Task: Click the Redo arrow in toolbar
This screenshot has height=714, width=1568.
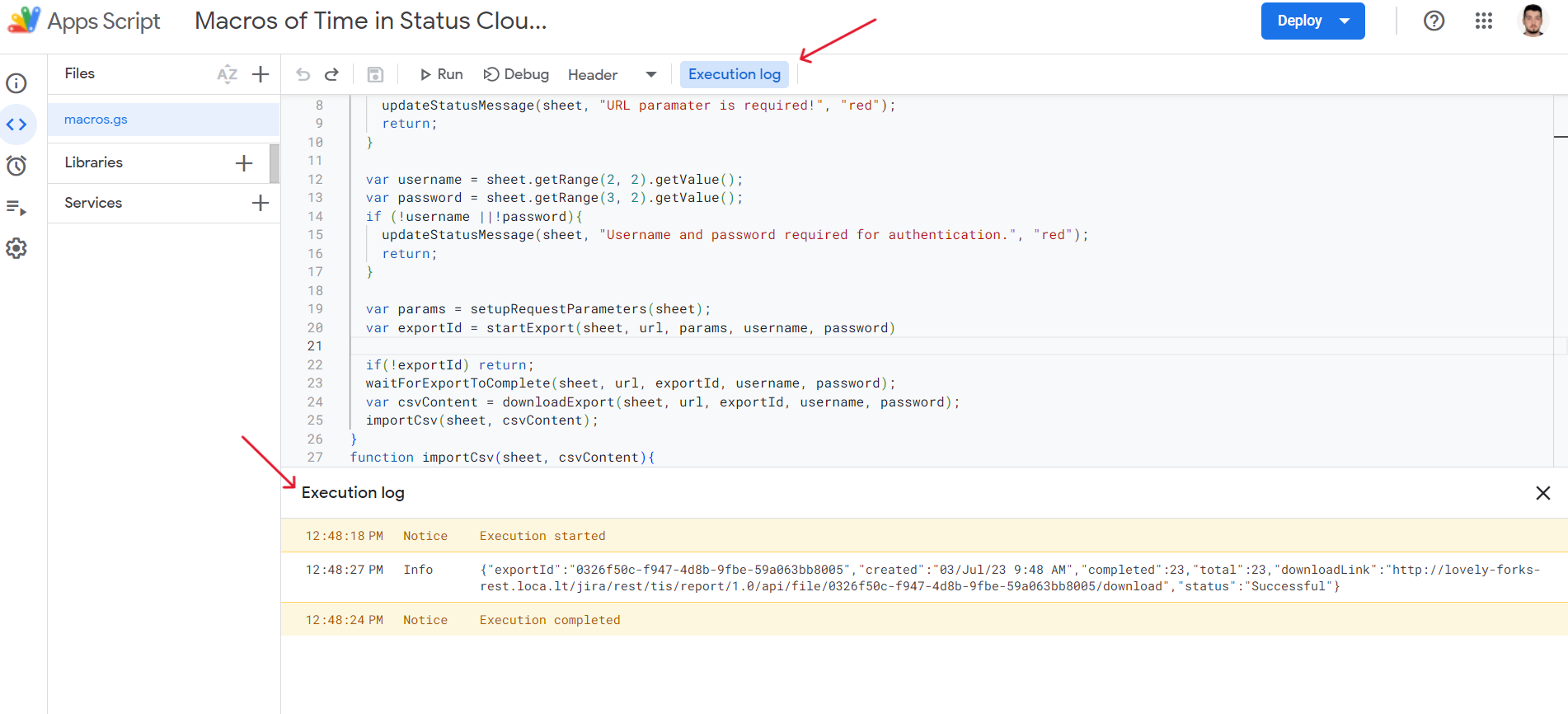Action: click(331, 75)
